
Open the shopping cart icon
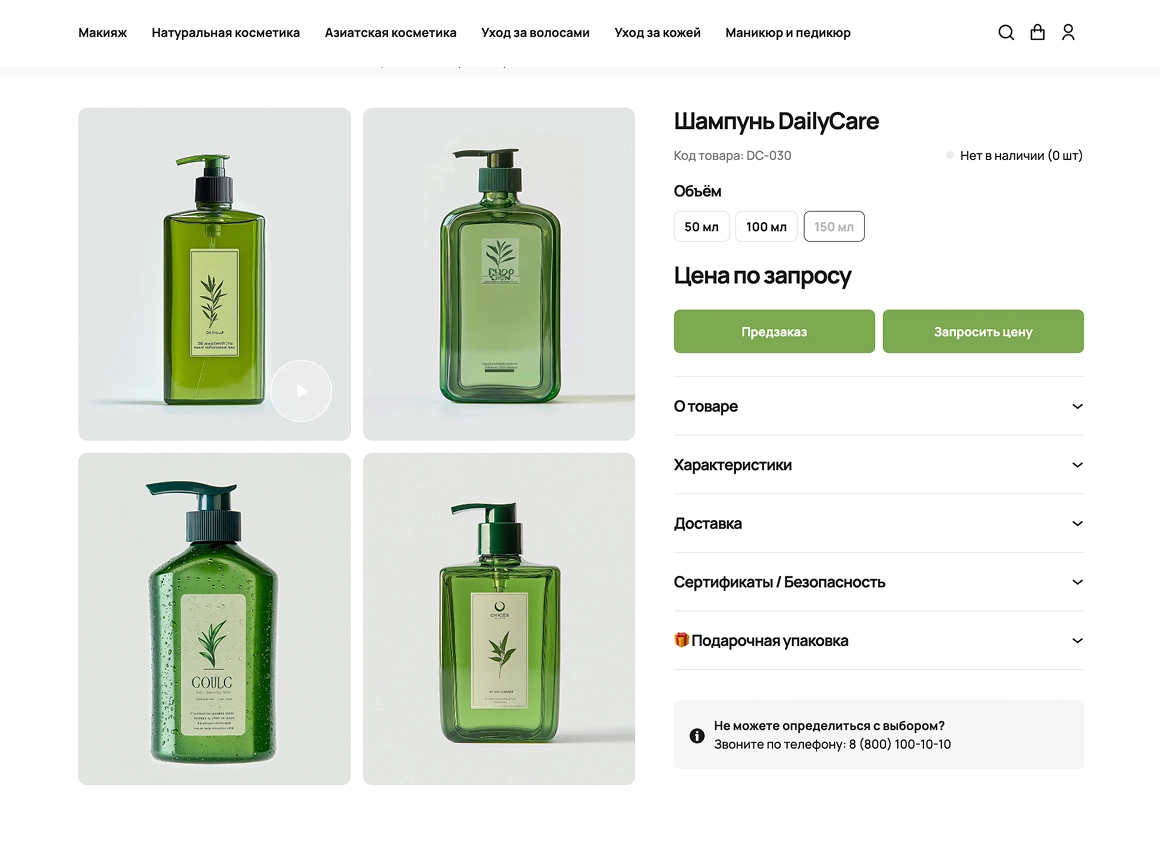[1037, 32]
